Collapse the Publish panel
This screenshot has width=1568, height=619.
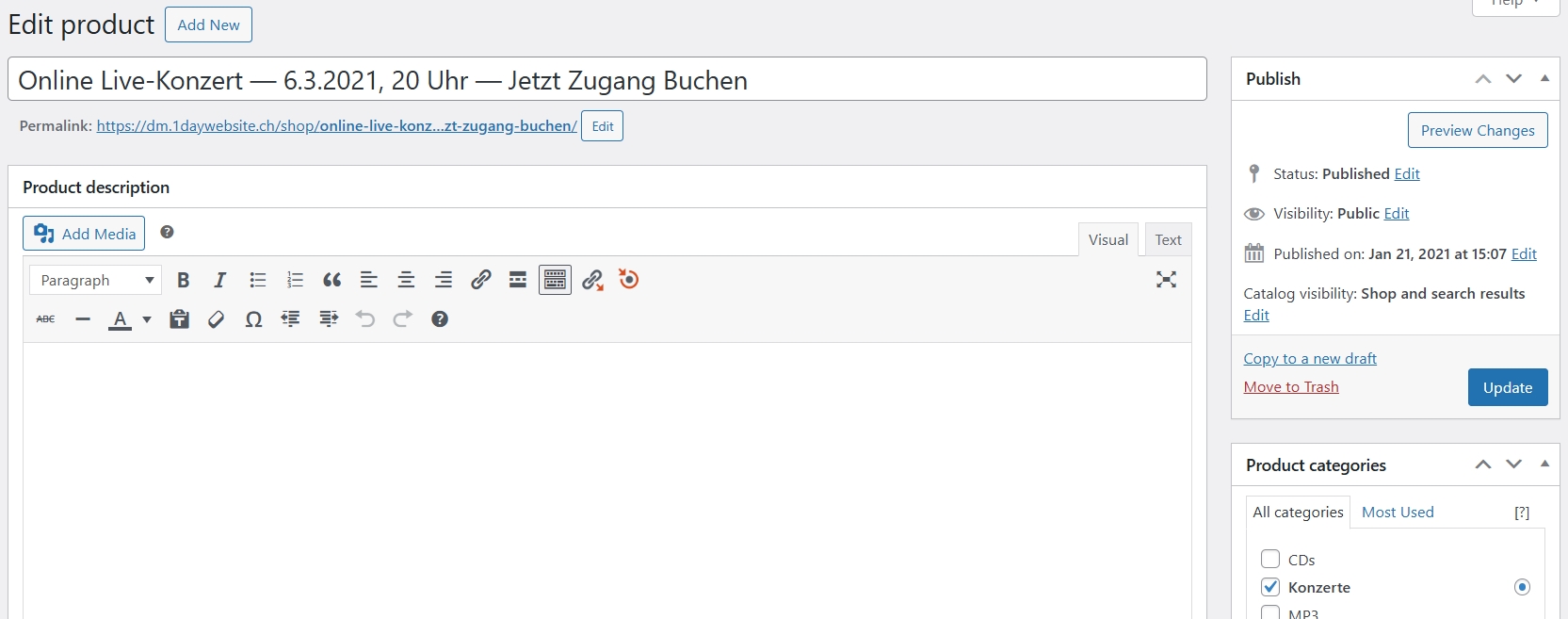click(x=1544, y=79)
